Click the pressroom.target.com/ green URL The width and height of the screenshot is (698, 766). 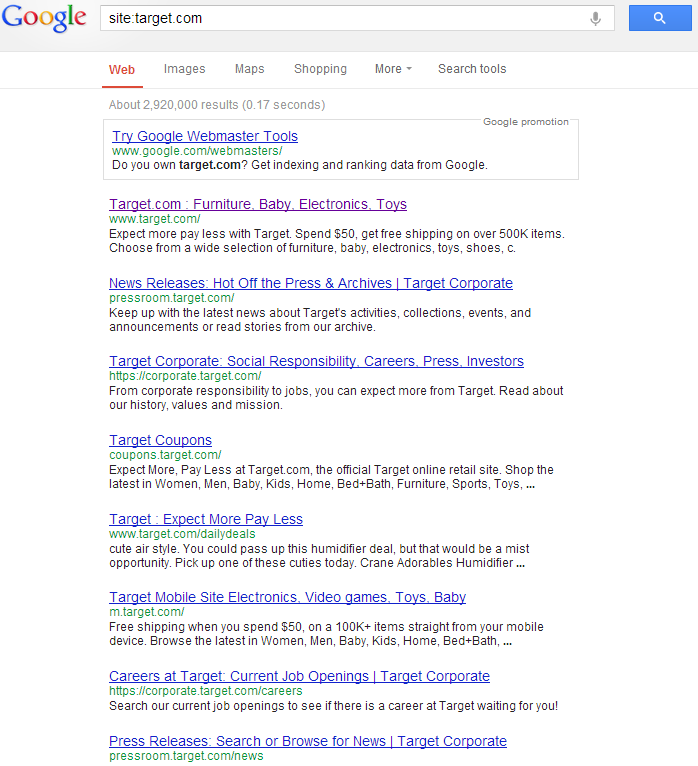click(172, 298)
